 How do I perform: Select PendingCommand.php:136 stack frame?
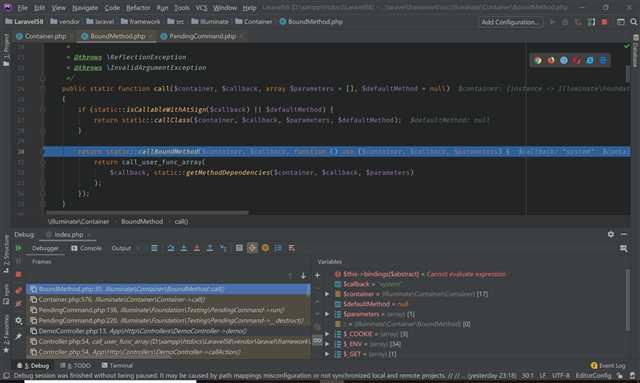(x=168, y=310)
